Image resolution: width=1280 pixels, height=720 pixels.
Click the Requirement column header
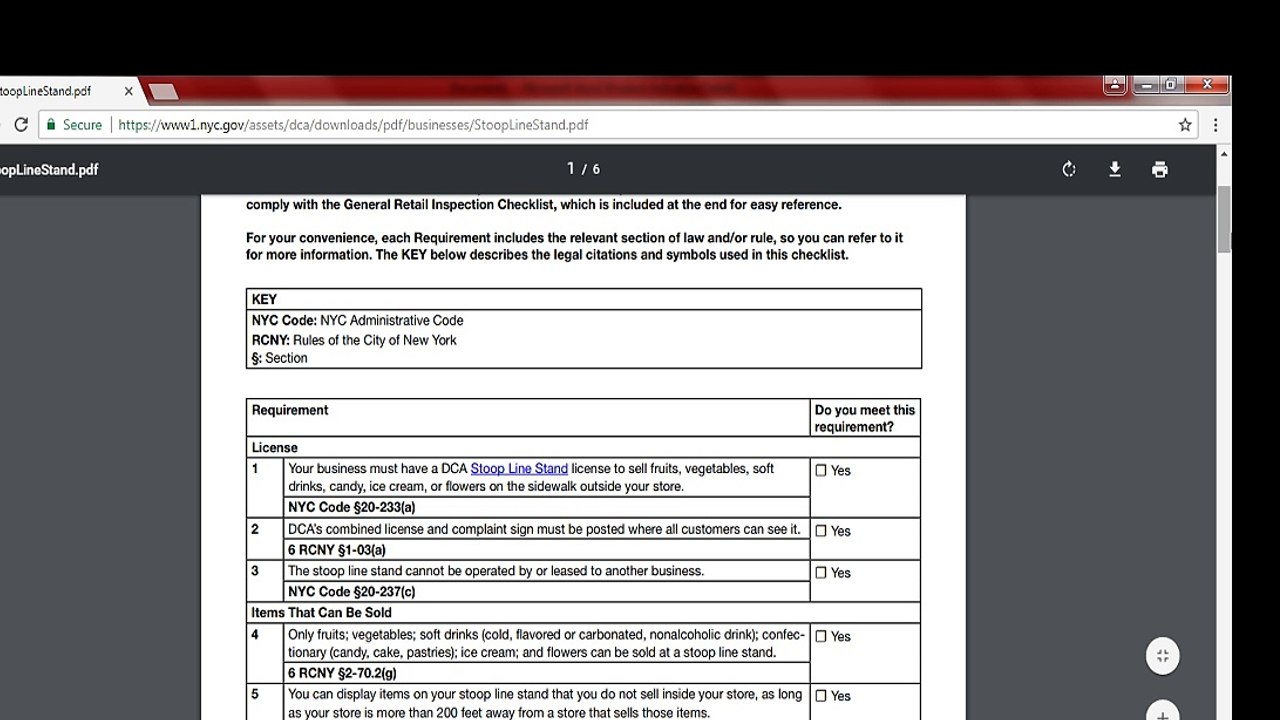tap(290, 410)
